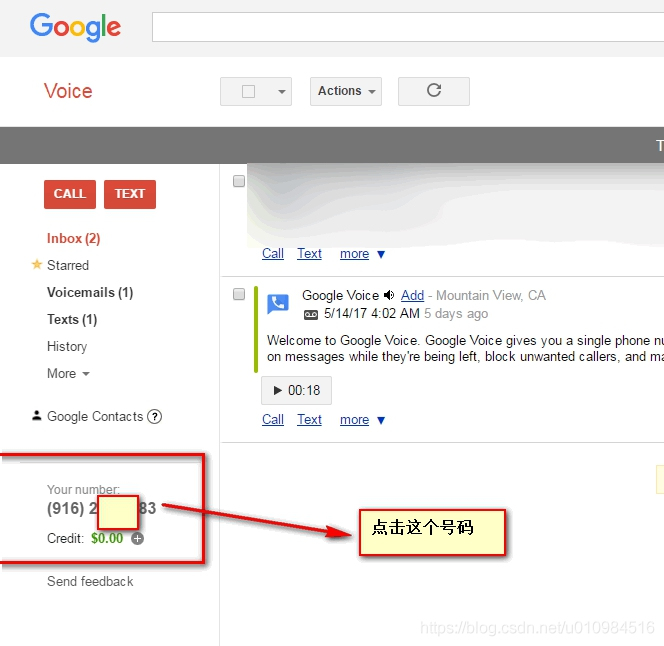The width and height of the screenshot is (664, 646).
Task: Expand more options under the first blurred message
Action: [x=362, y=254]
